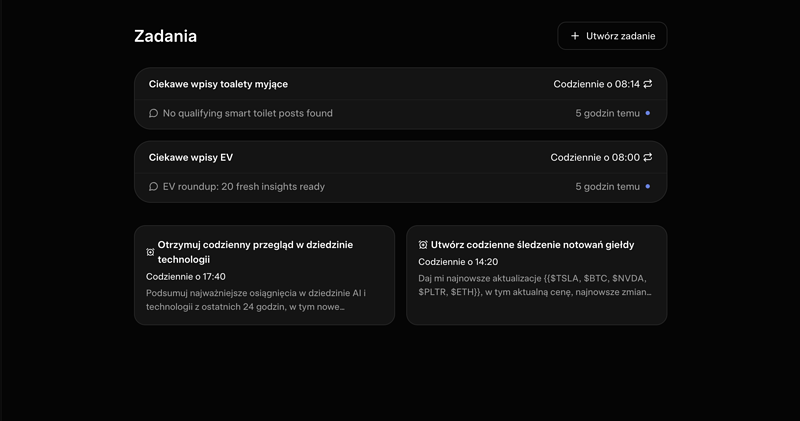Image resolution: width=800 pixels, height=421 pixels.
Task: Click the Codziennie o 08:00 schedule text
Action: click(595, 157)
